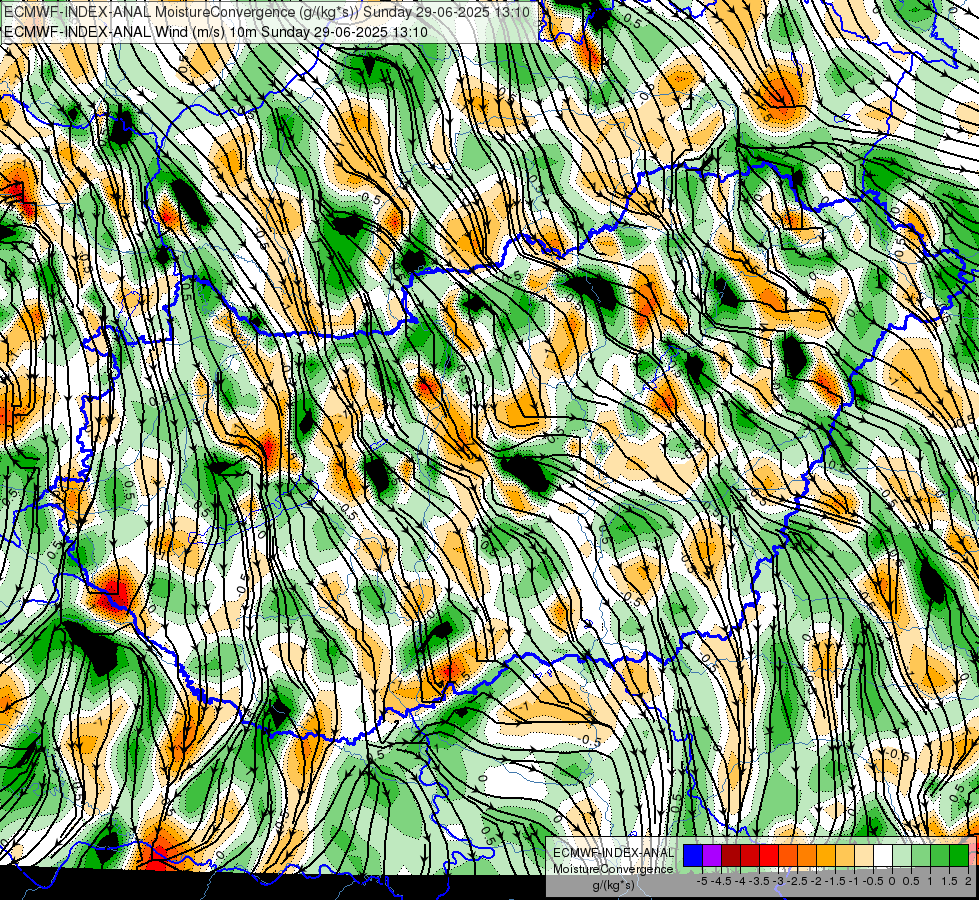Click the -4.5 tick value on legend scale

721,881
